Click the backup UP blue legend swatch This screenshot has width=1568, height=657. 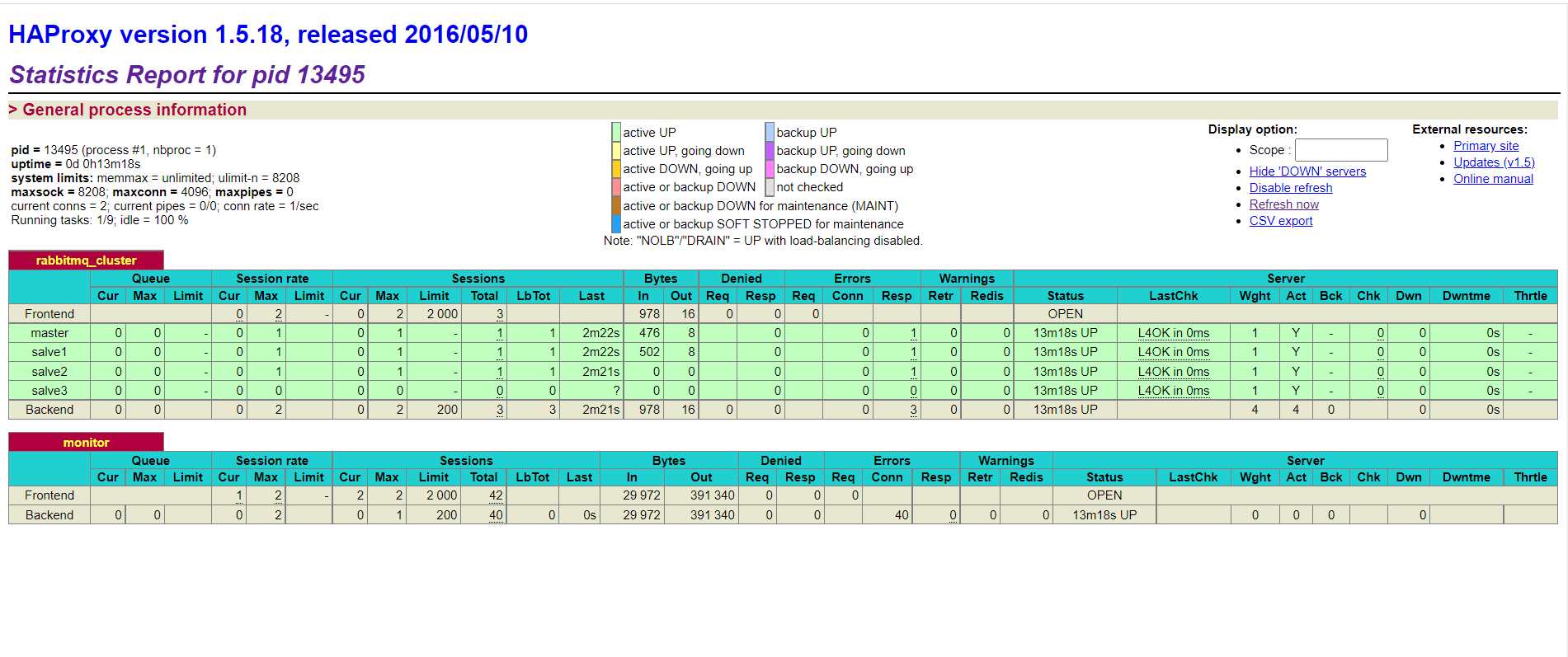pyautogui.click(x=770, y=132)
